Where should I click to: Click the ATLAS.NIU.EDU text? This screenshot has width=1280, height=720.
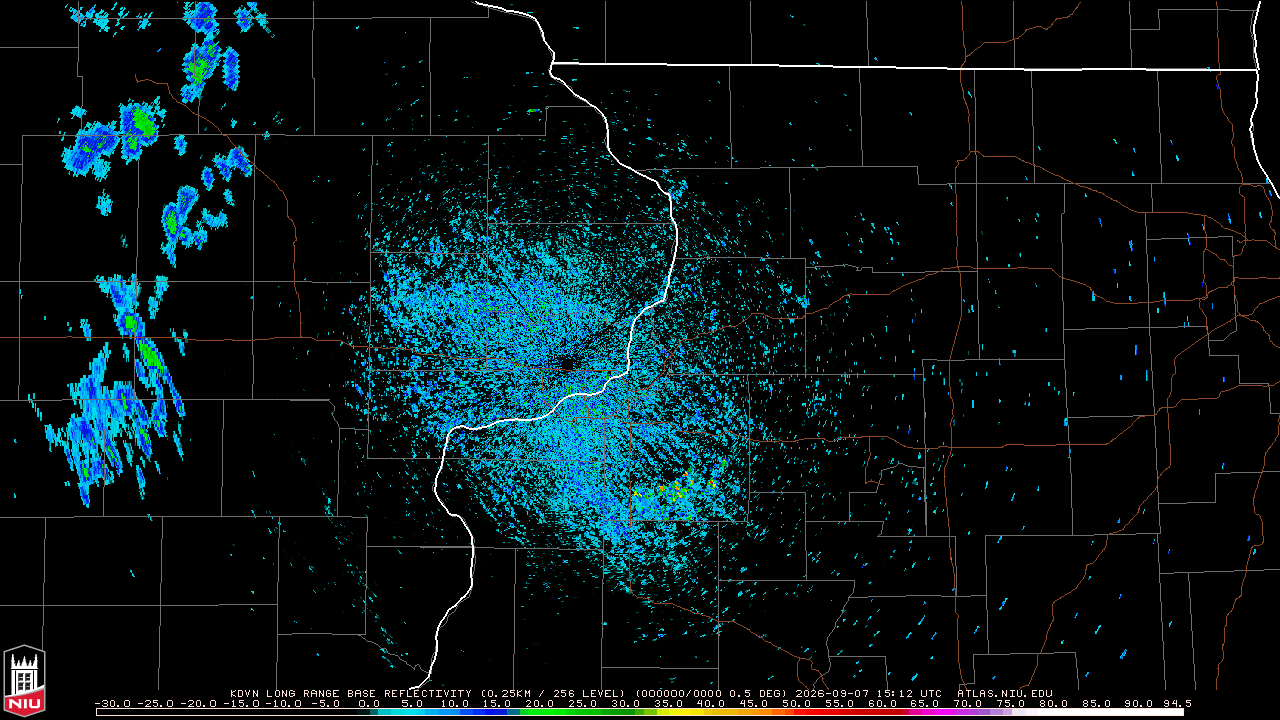click(x=1005, y=693)
